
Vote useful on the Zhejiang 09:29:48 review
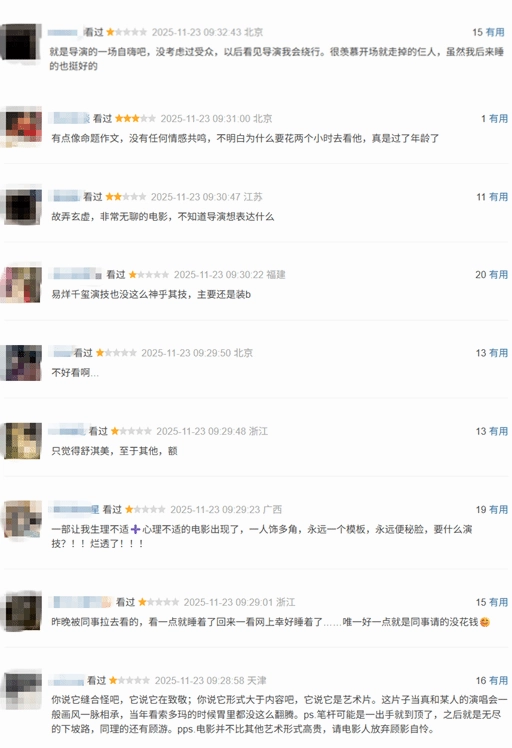point(499,431)
